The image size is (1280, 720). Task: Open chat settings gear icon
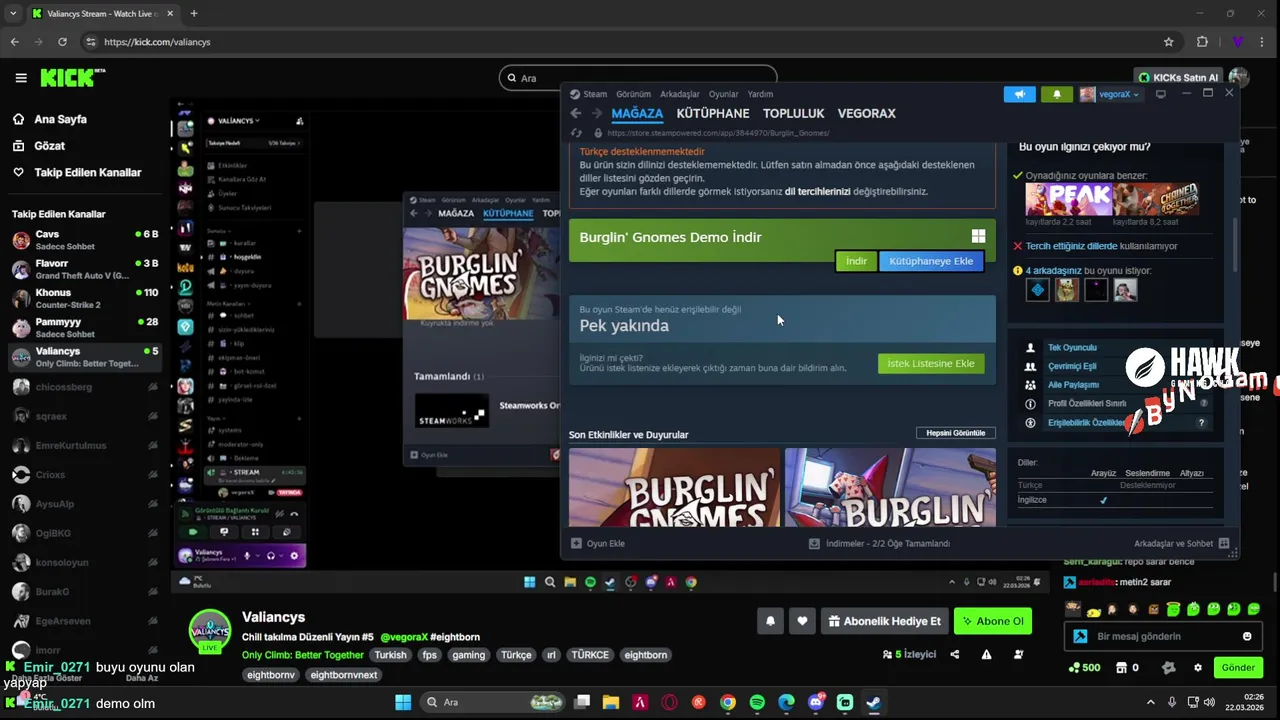(1198, 667)
